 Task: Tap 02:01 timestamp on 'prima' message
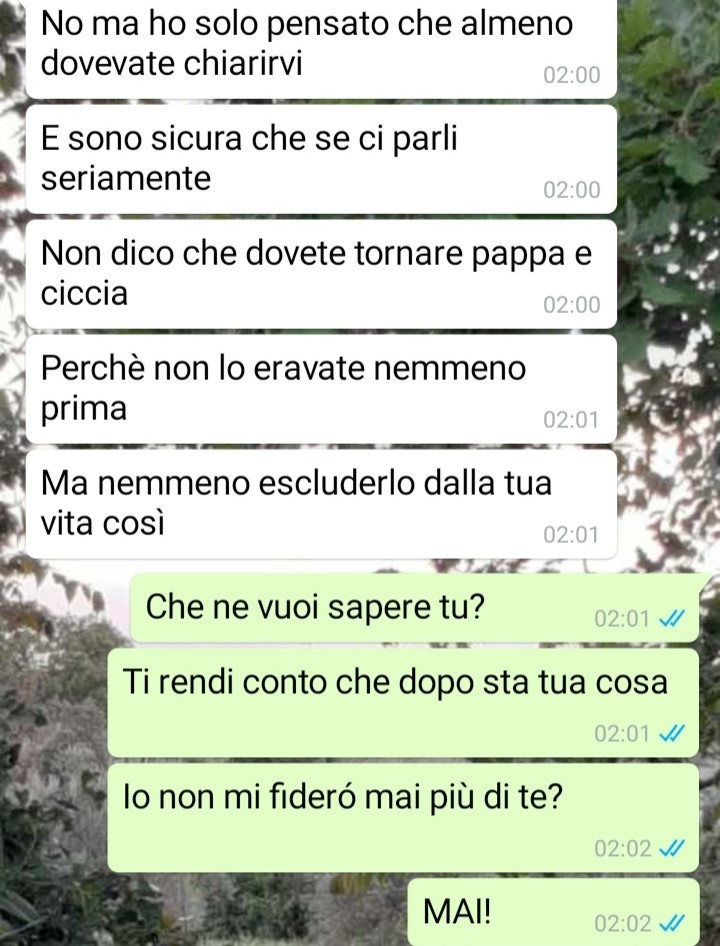(x=571, y=420)
